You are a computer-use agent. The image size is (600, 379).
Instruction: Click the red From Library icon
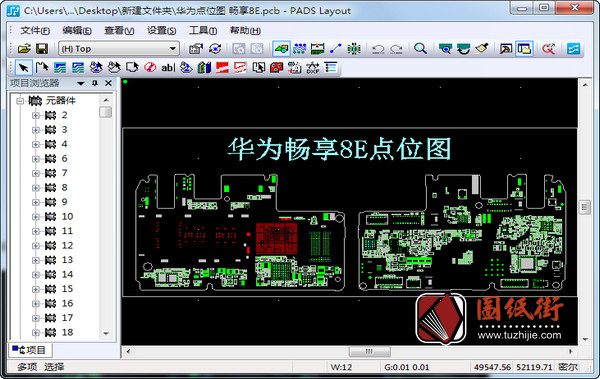click(276, 68)
